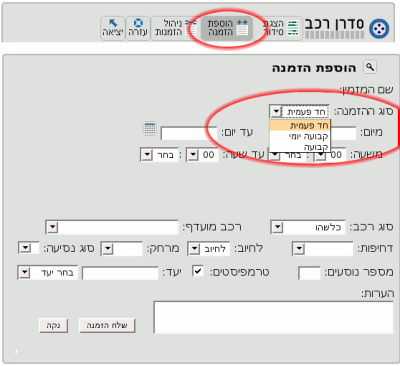
Task: Focus the מספר נוסעים input field
Action: point(309,273)
